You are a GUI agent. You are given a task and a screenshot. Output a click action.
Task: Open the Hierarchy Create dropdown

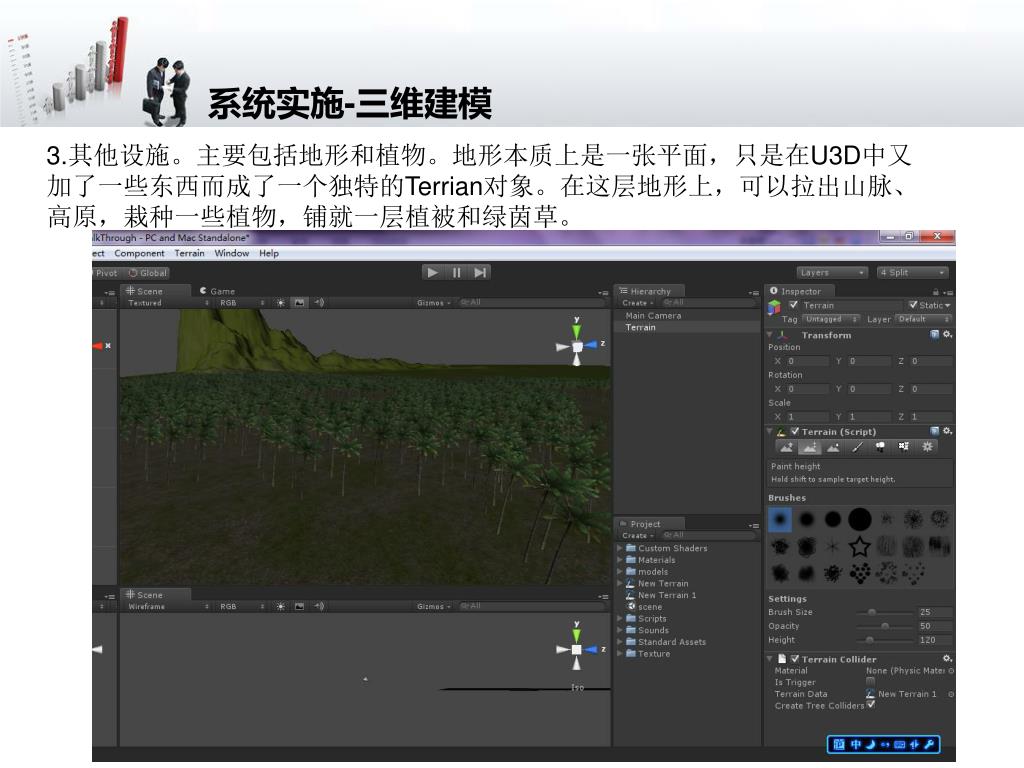pos(637,303)
